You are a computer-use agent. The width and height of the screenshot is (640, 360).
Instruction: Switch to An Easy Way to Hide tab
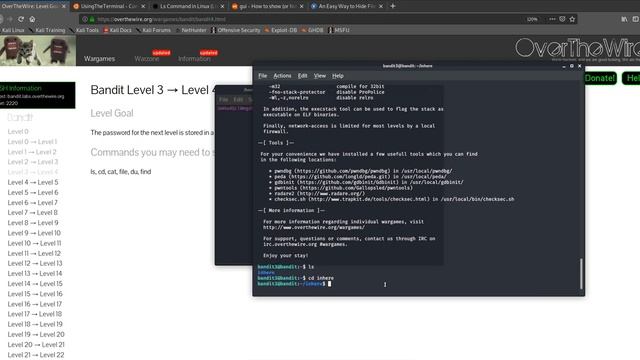[347, 6]
